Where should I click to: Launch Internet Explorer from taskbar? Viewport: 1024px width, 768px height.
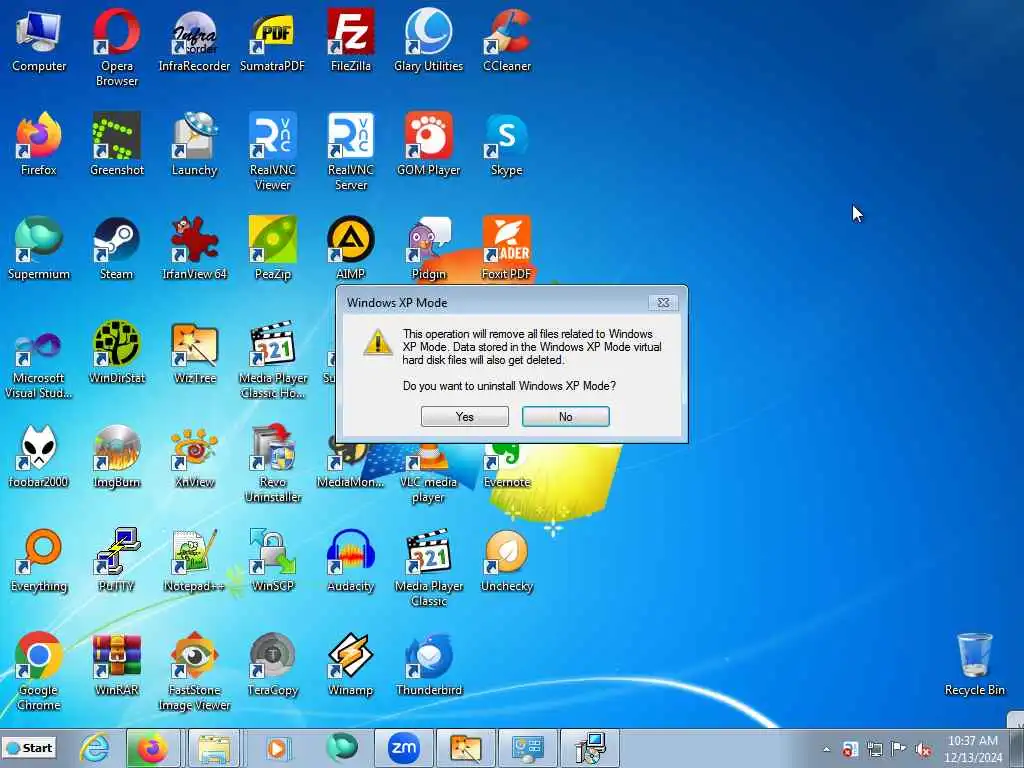95,748
